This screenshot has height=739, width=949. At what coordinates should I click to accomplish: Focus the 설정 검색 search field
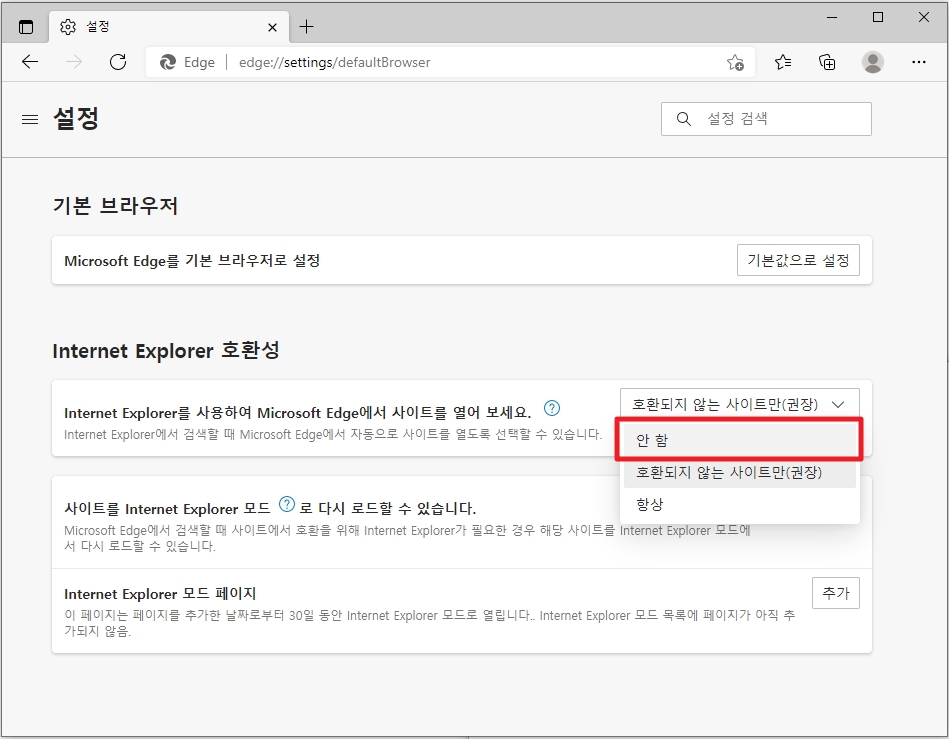766,119
